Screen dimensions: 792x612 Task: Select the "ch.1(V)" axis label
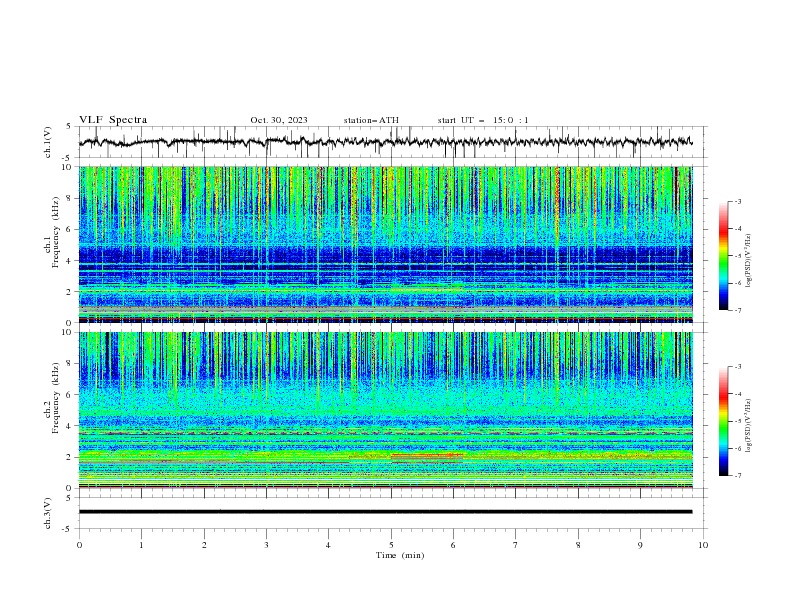tap(48, 142)
